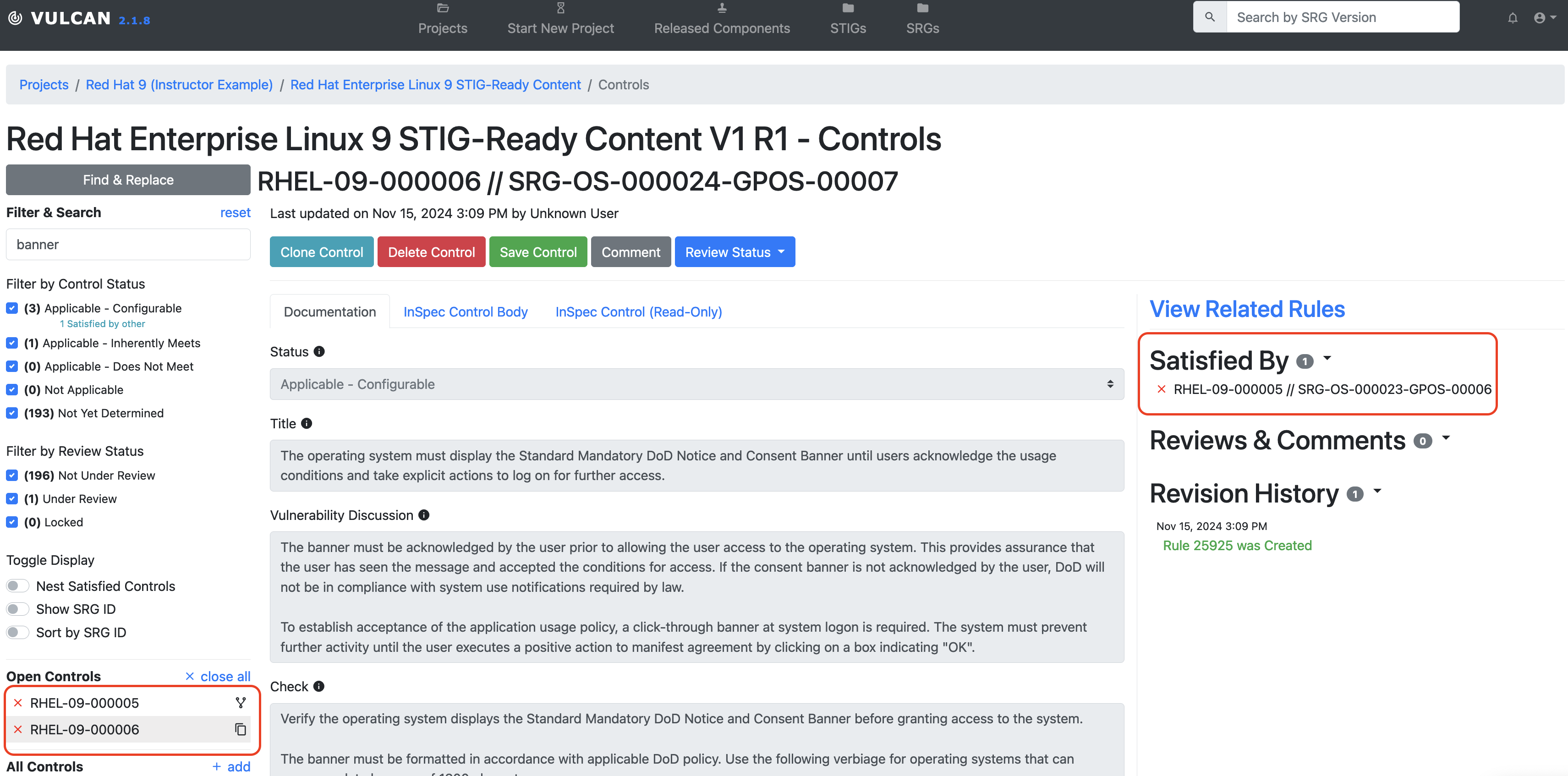The height and width of the screenshot is (776, 1568).
Task: Switch to InSpec Control Body tab
Action: [465, 311]
